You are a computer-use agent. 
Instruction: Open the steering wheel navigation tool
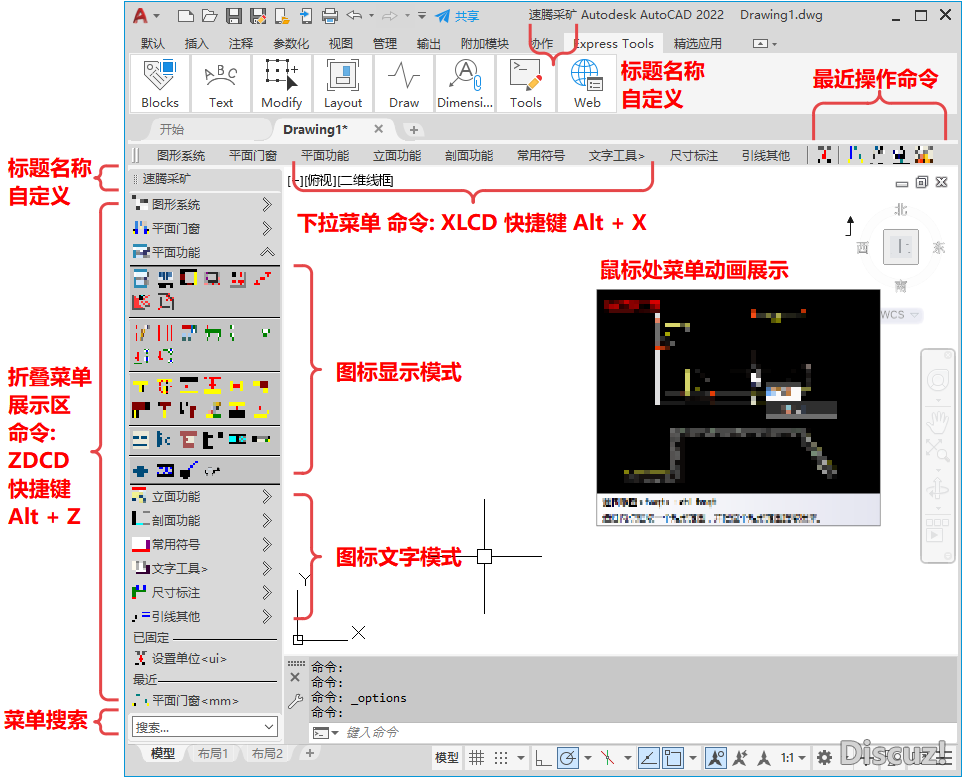(x=937, y=380)
